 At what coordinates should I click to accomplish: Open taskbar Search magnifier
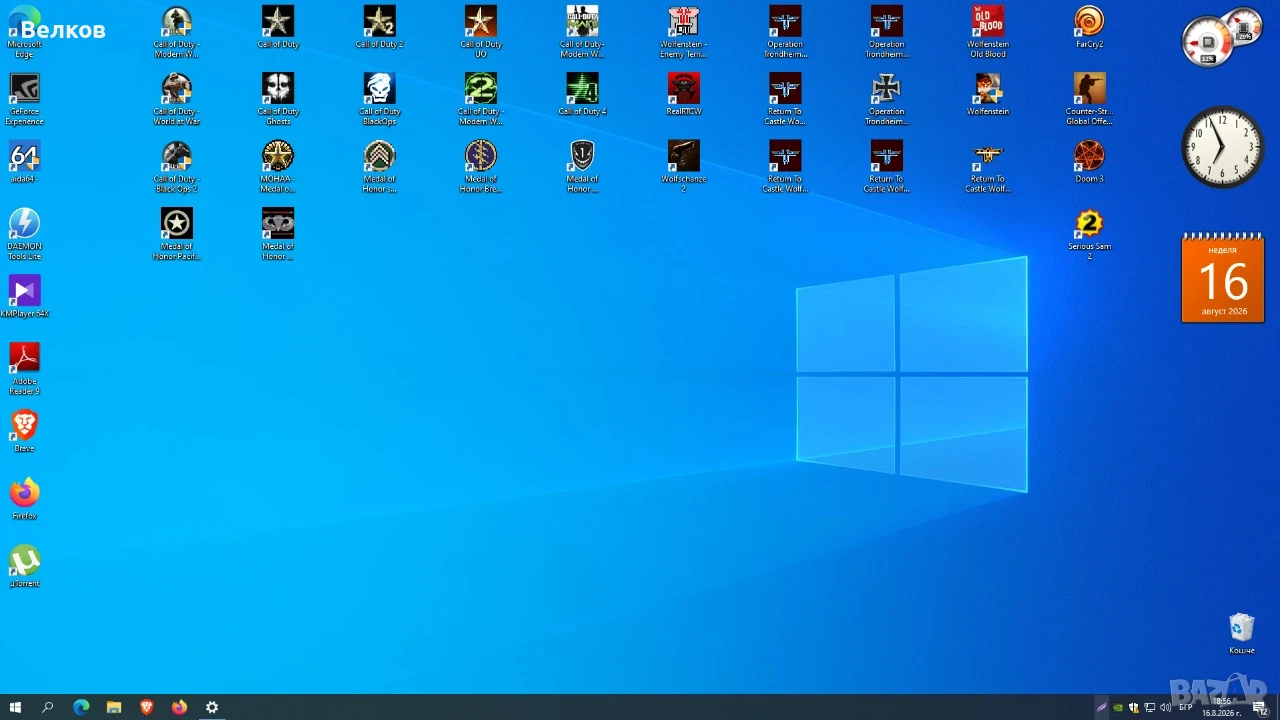coord(47,707)
